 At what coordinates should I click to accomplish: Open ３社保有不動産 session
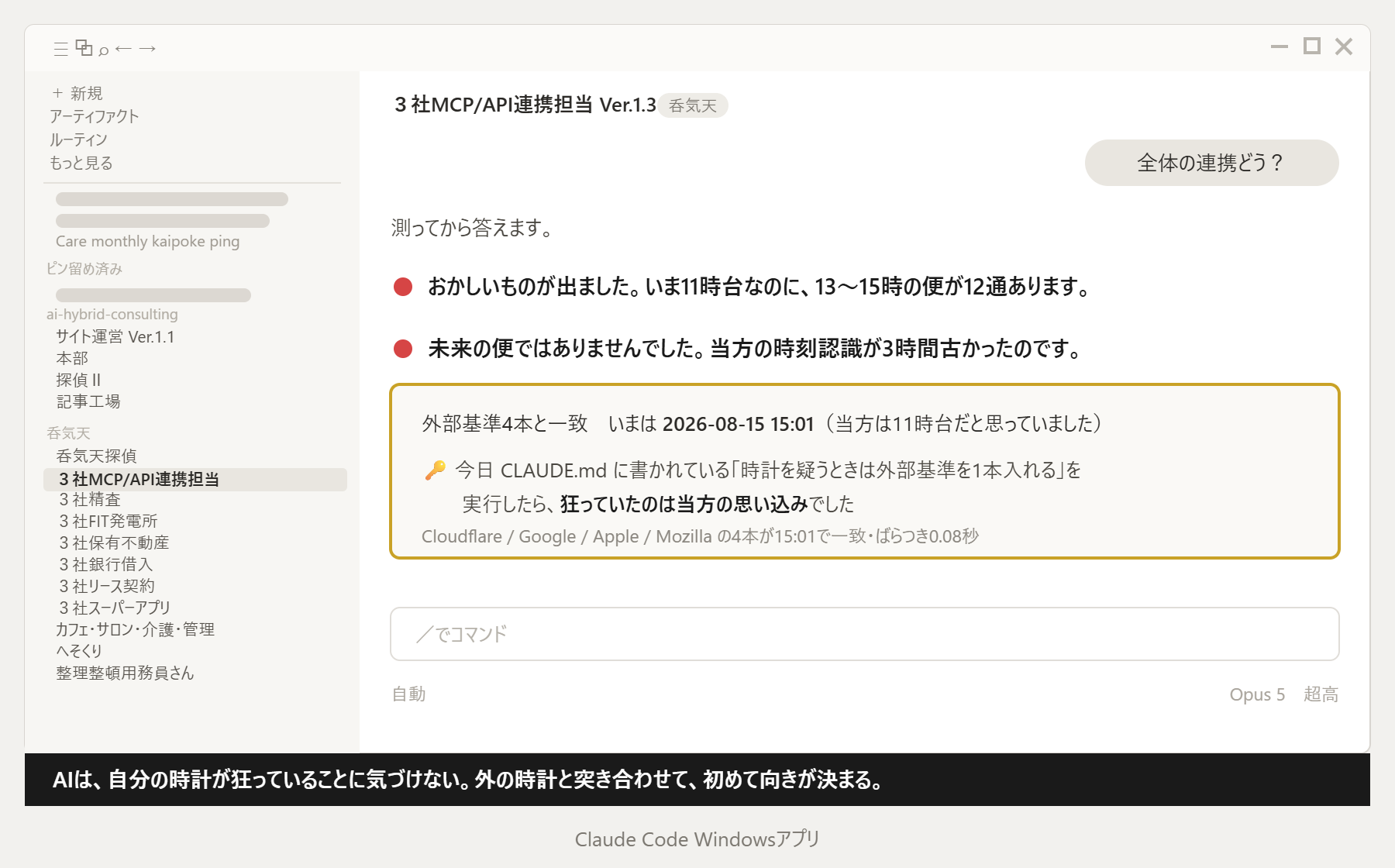tap(114, 542)
